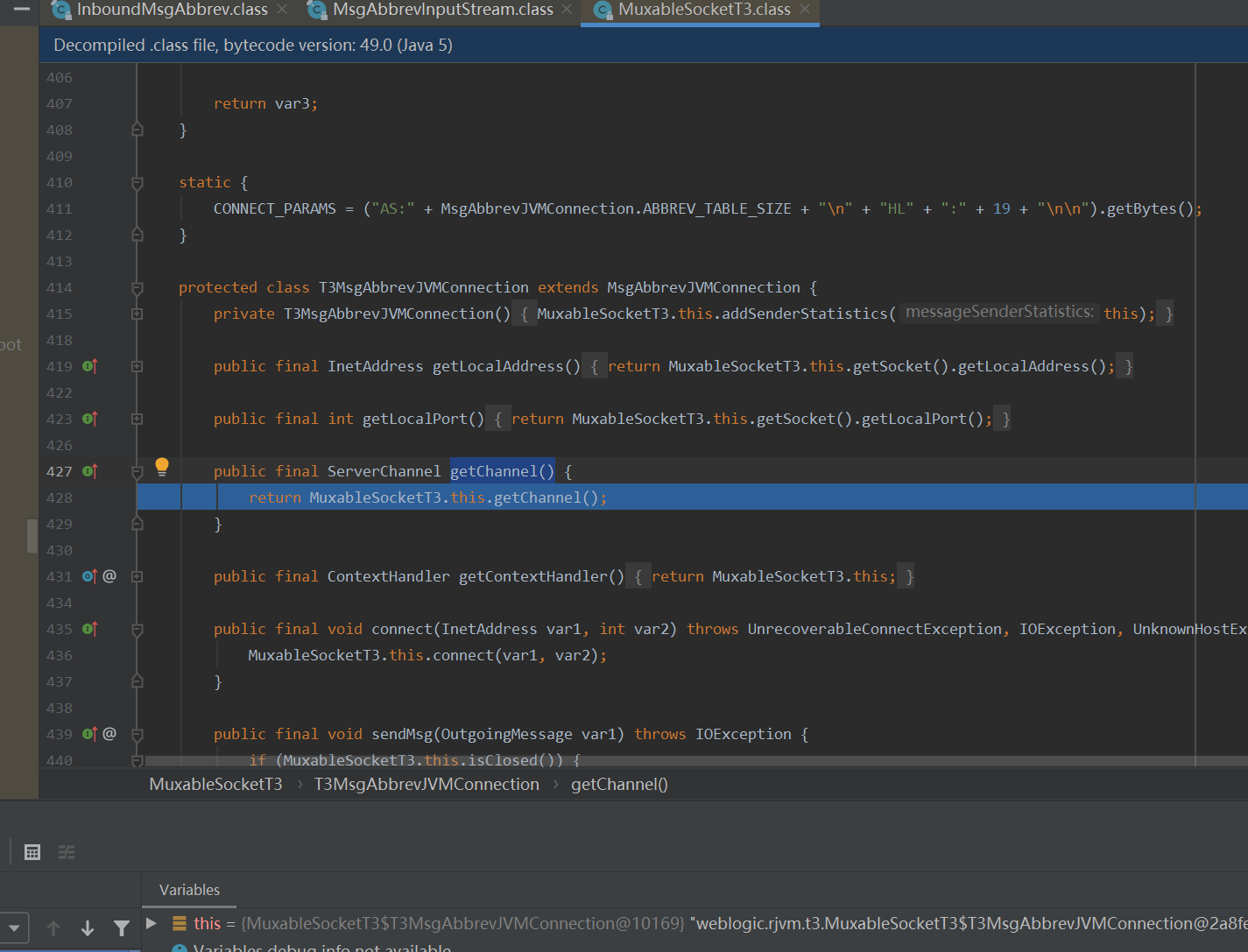Click fold end marker at line 429

137,524
